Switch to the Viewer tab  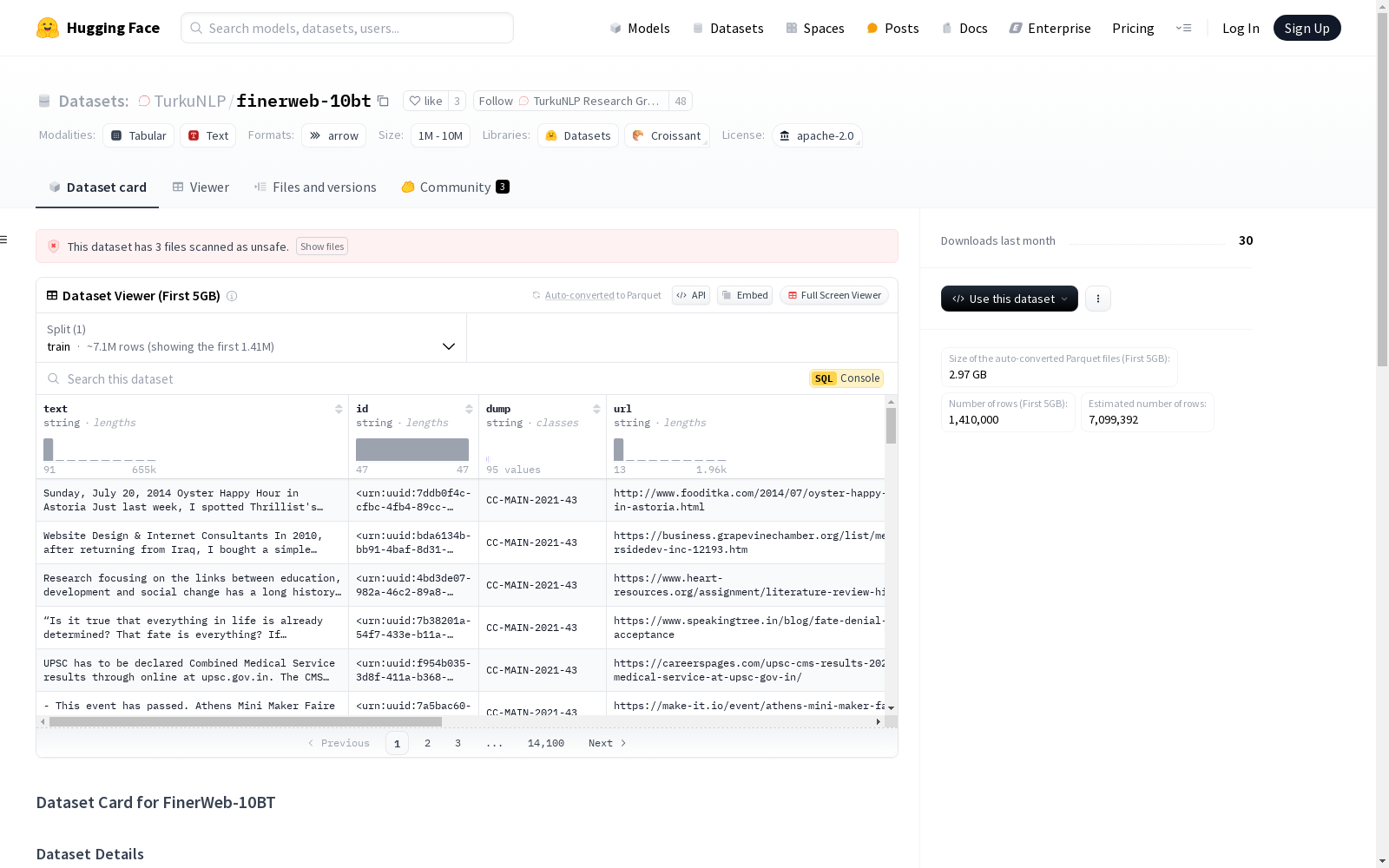(201, 187)
